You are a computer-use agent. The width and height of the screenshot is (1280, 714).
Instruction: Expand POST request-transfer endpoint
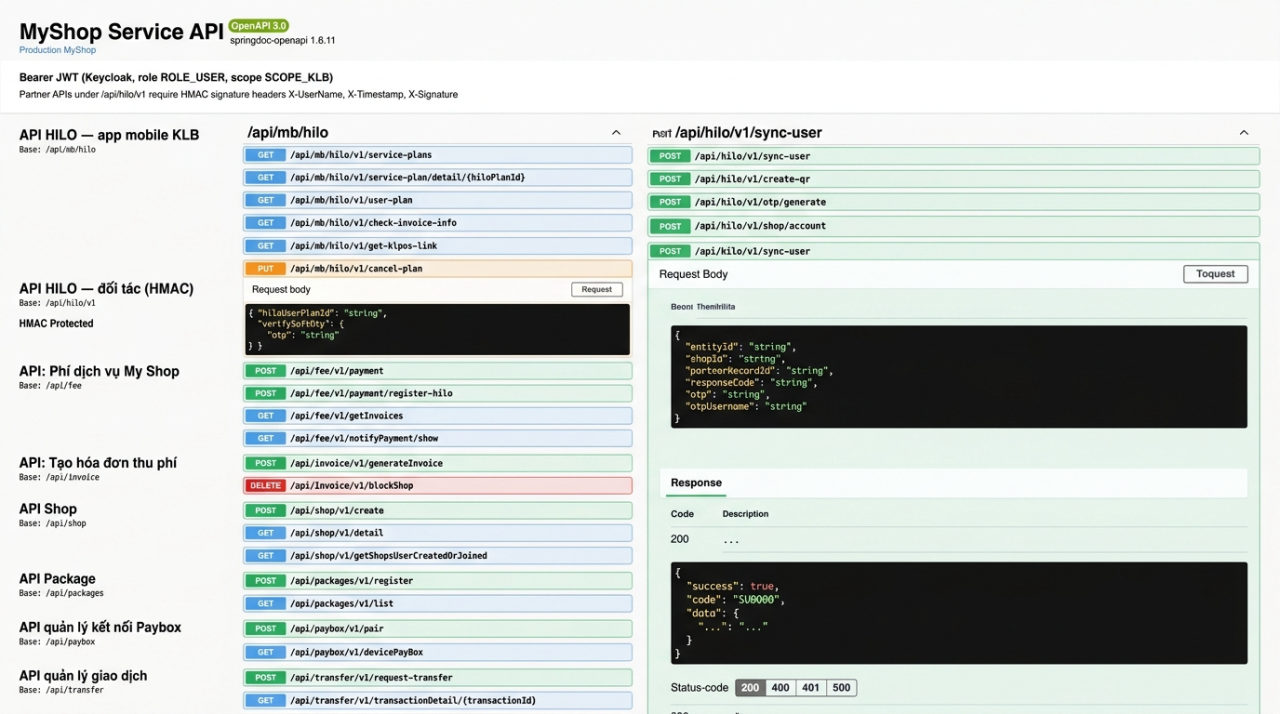tap(438, 677)
